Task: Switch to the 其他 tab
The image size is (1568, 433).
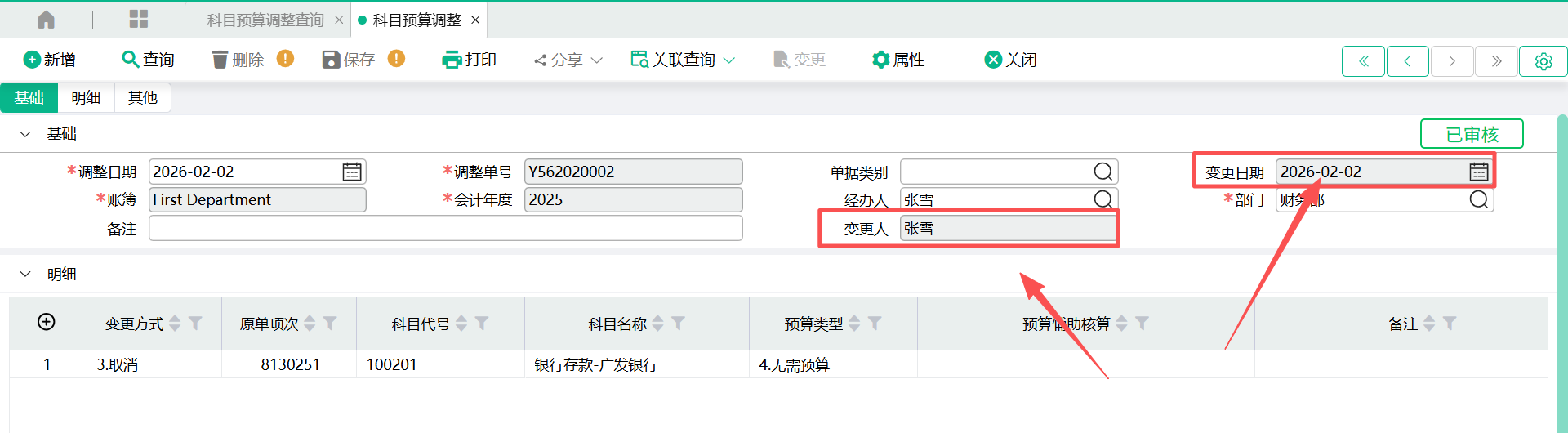Action: (143, 98)
